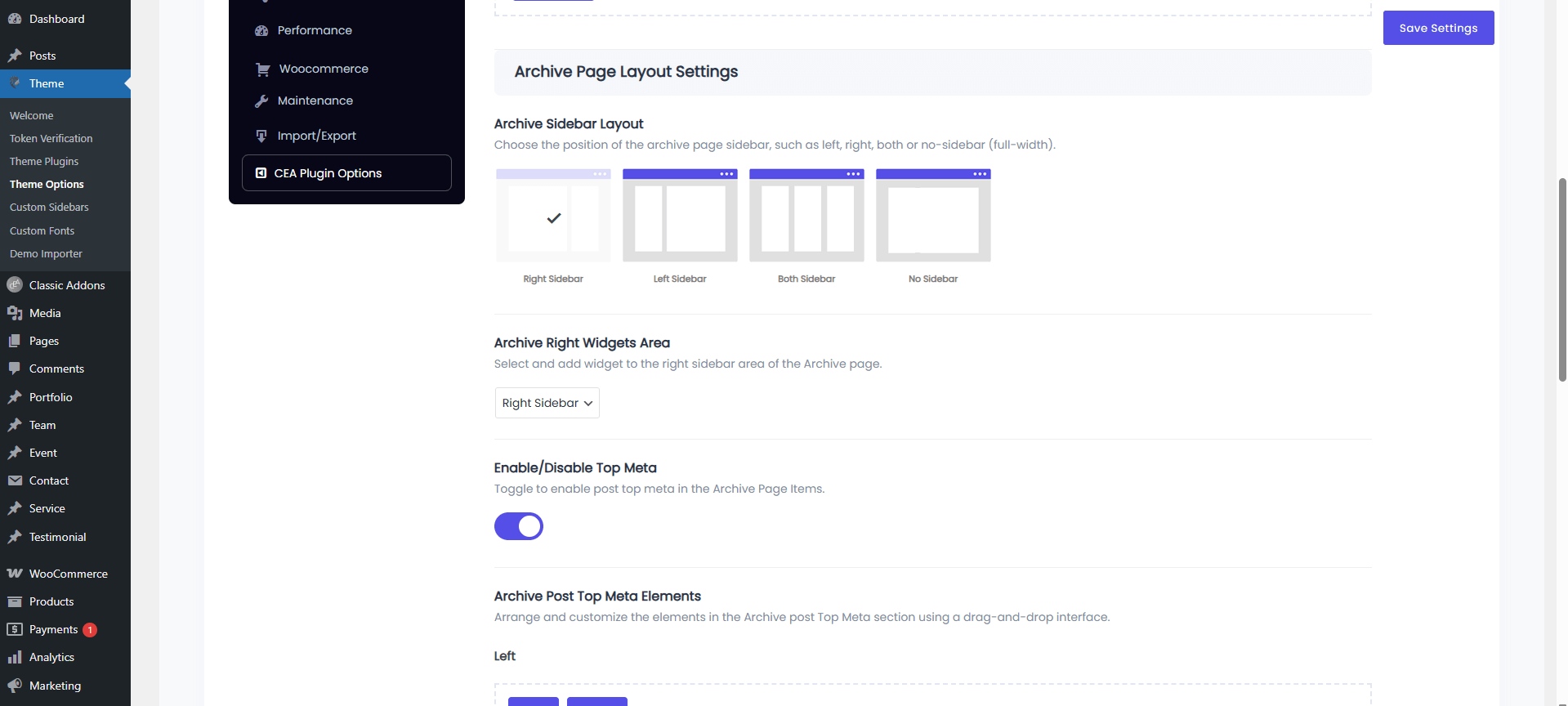Open Token Verification page
This screenshot has width=1568, height=706.
pyautogui.click(x=51, y=139)
